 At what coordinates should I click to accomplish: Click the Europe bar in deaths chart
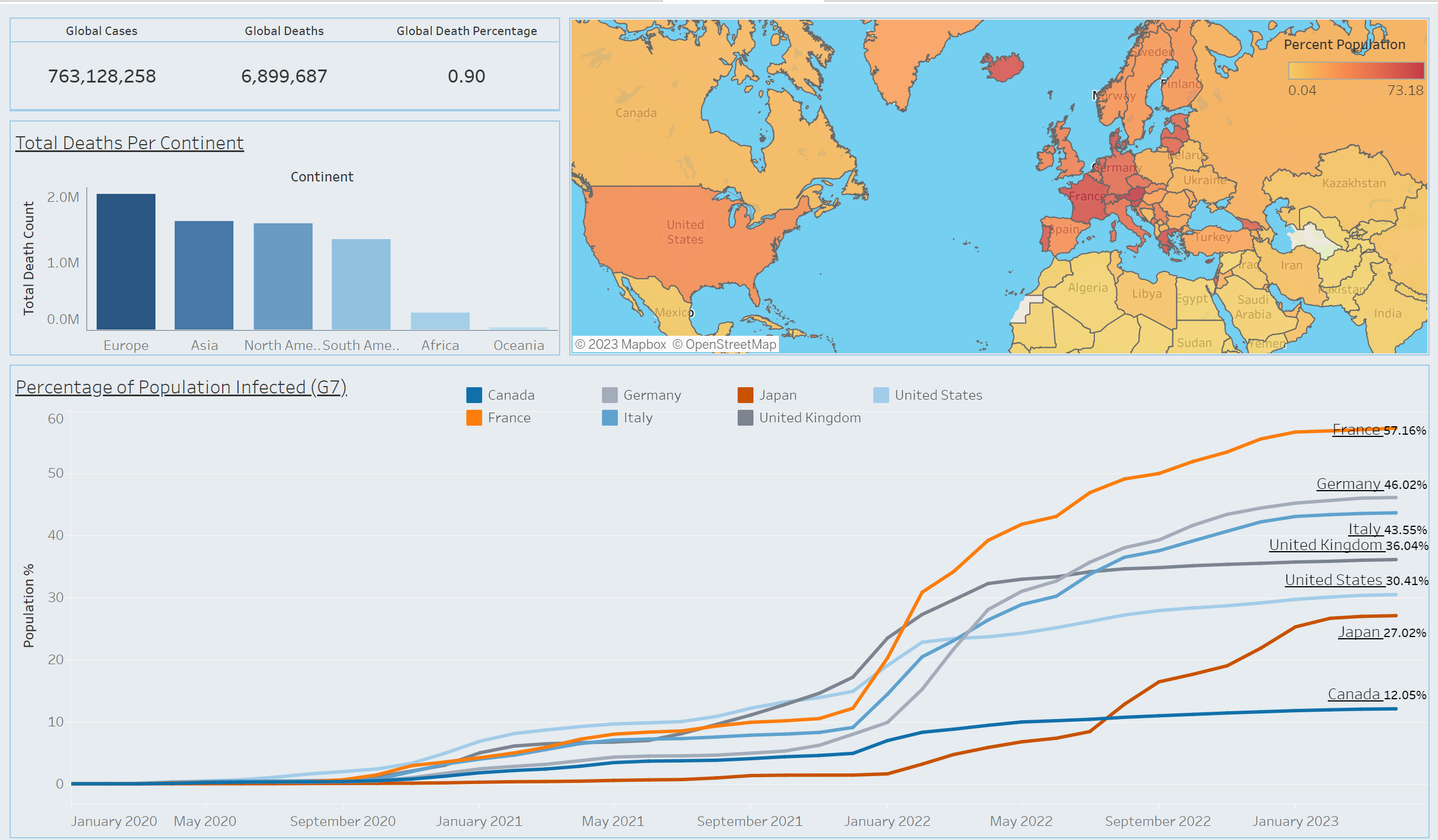pos(125,261)
